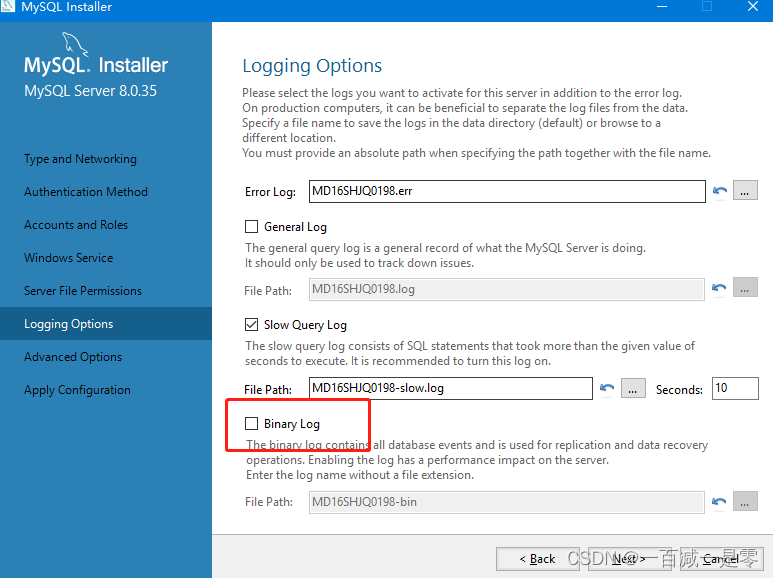Go to Advanced Options step
Image resolution: width=773 pixels, height=578 pixels.
(x=73, y=357)
